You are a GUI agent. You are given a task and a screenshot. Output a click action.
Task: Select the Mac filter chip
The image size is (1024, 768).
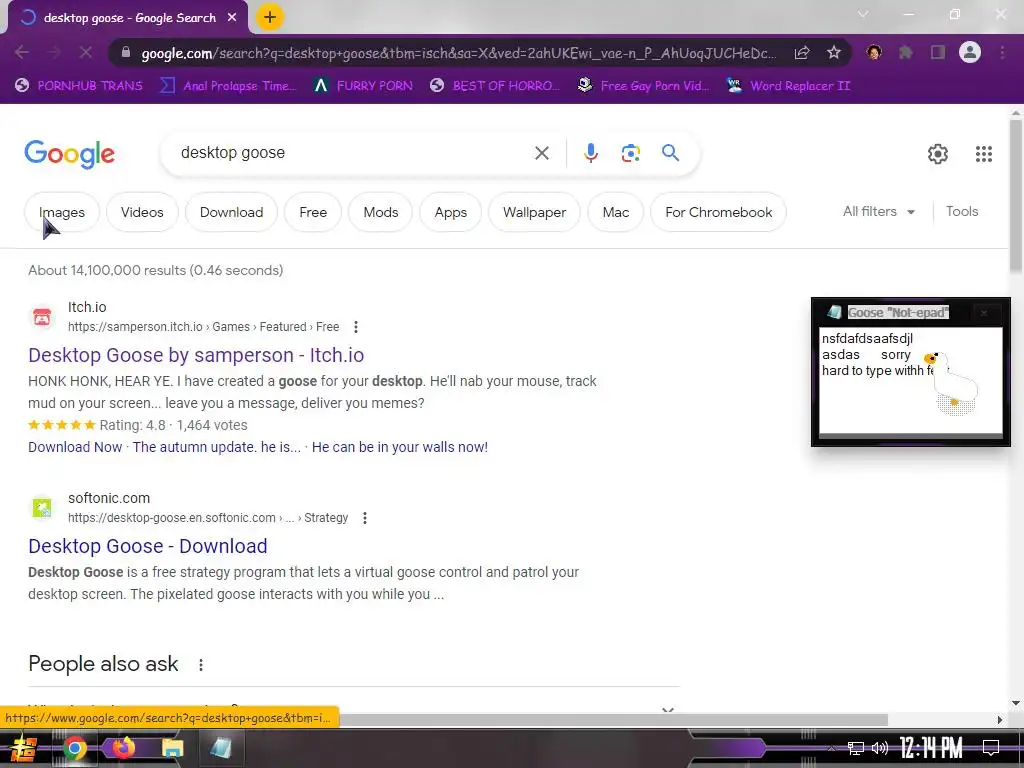coord(616,212)
